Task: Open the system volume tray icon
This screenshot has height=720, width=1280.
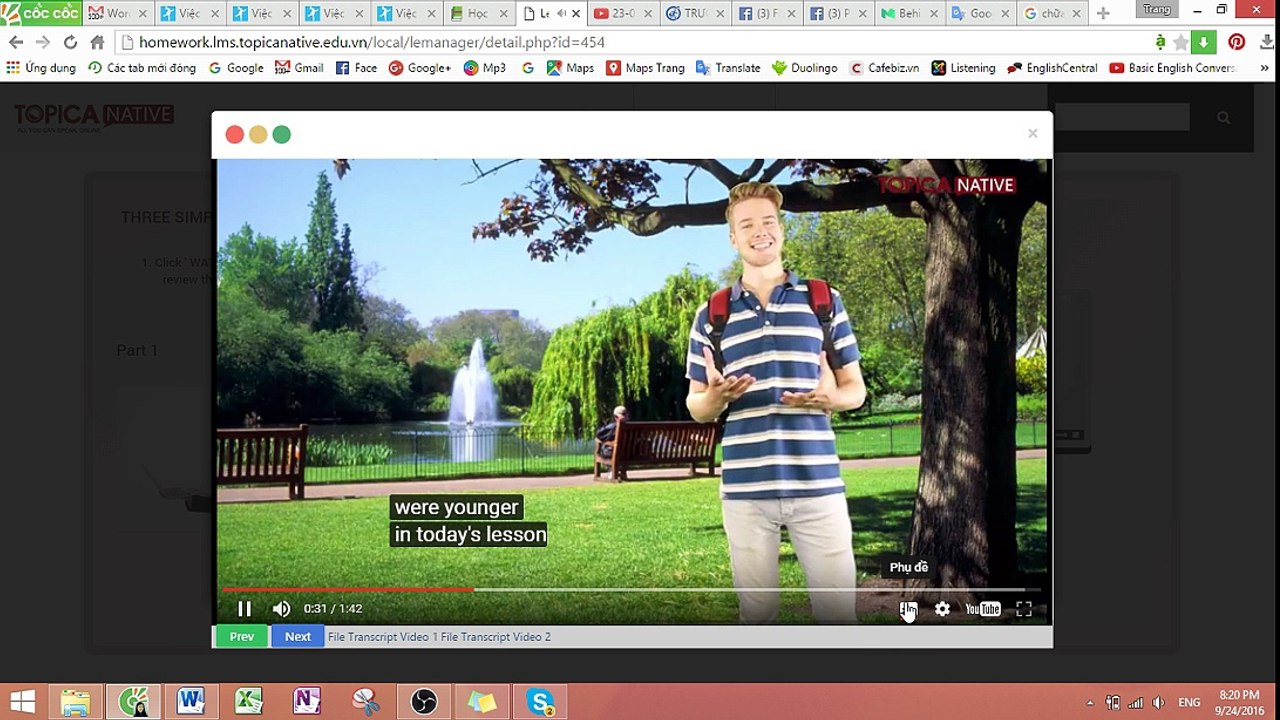Action: (x=1158, y=702)
